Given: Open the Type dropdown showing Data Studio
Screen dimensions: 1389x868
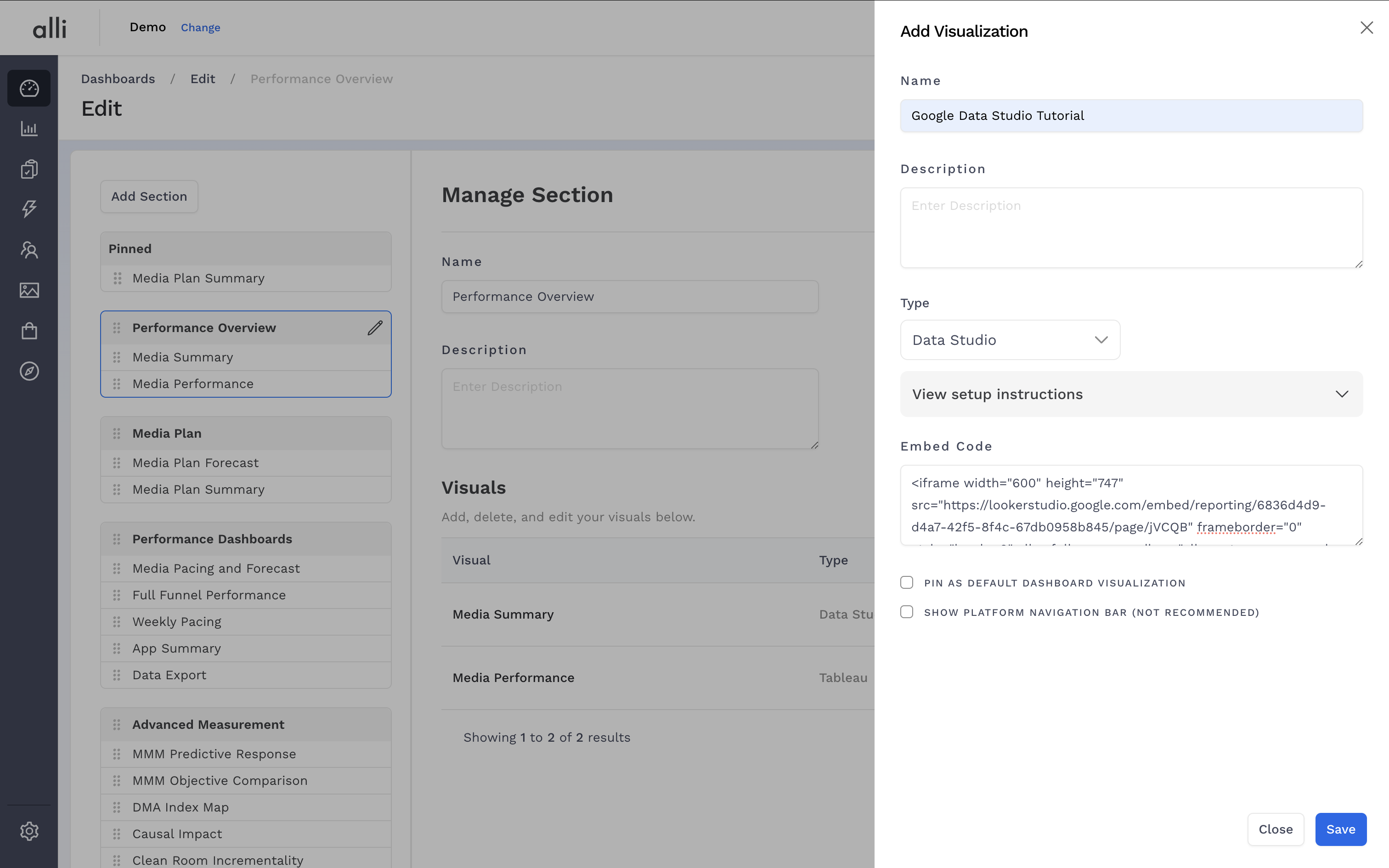Looking at the screenshot, I should 1010,340.
